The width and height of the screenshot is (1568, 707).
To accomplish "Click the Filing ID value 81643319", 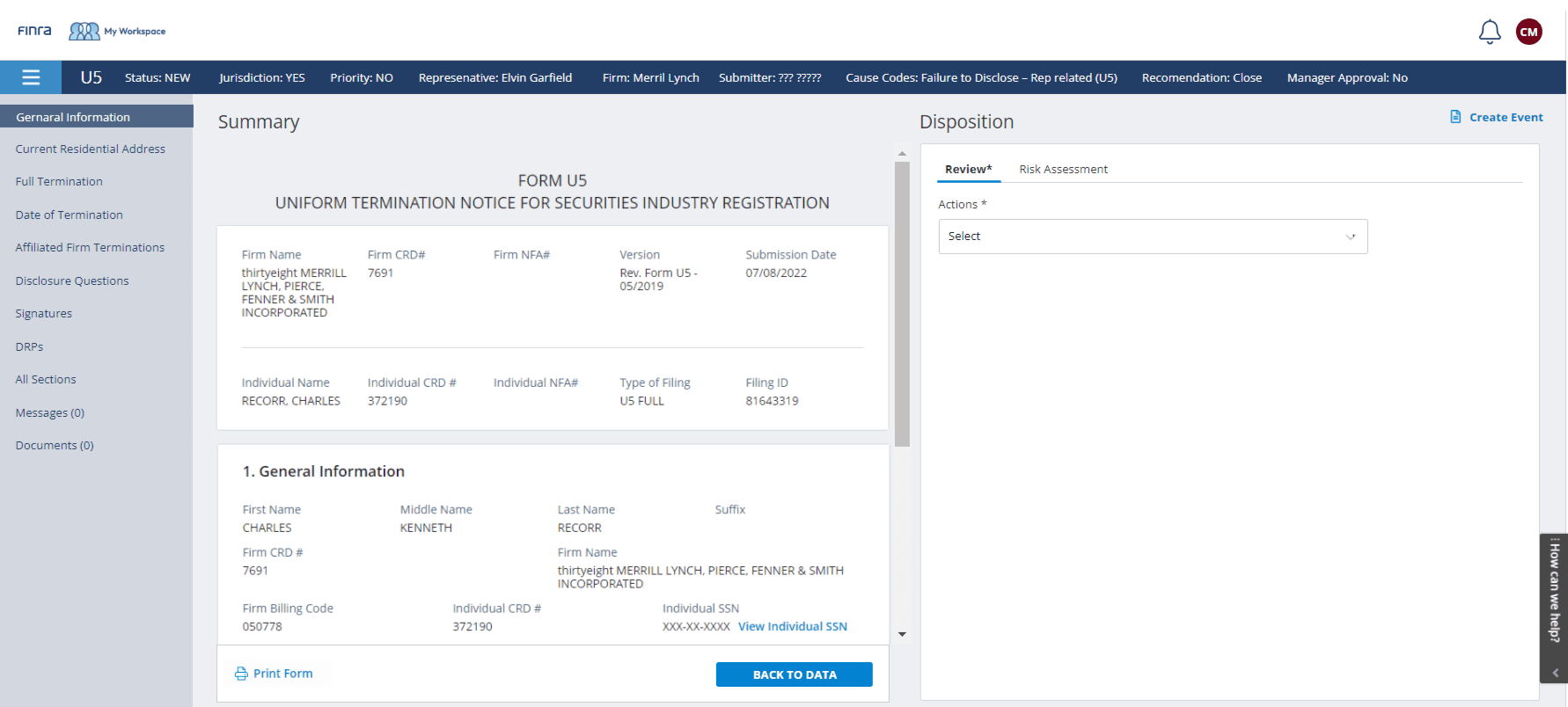I will [x=772, y=401].
